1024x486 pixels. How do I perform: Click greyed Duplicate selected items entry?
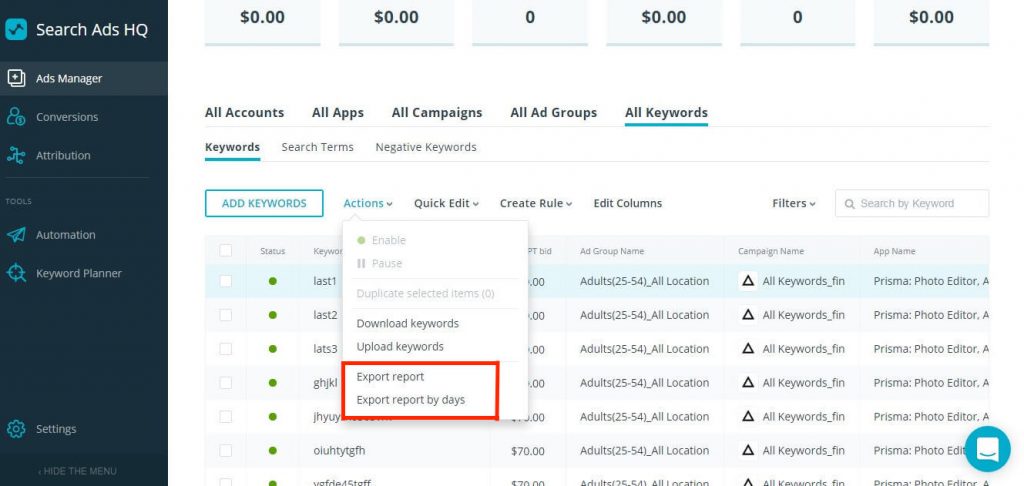click(425, 293)
